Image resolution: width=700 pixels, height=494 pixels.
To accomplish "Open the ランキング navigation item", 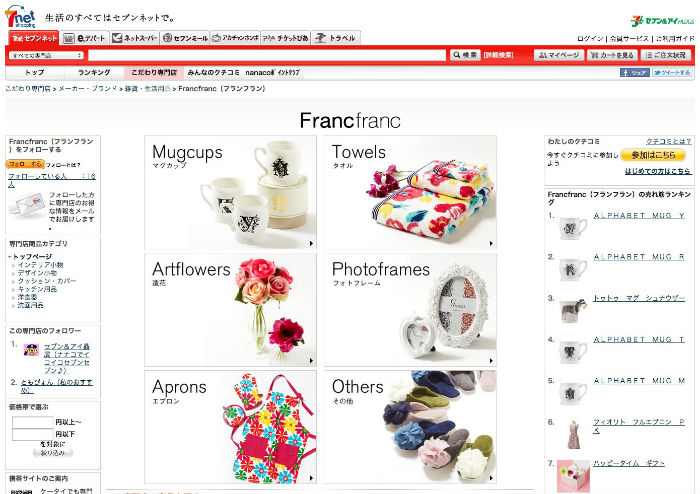I will coord(94,72).
